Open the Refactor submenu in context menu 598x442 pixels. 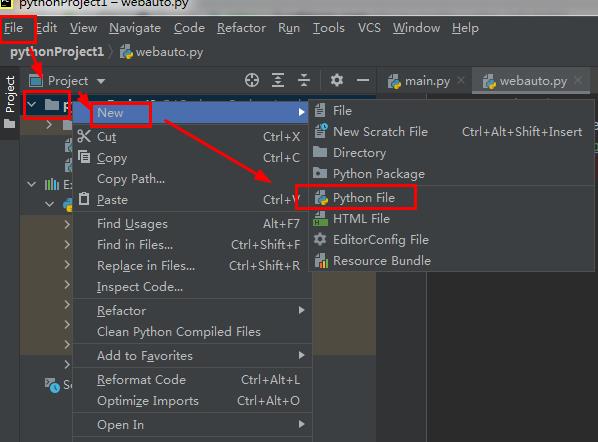tap(191, 311)
